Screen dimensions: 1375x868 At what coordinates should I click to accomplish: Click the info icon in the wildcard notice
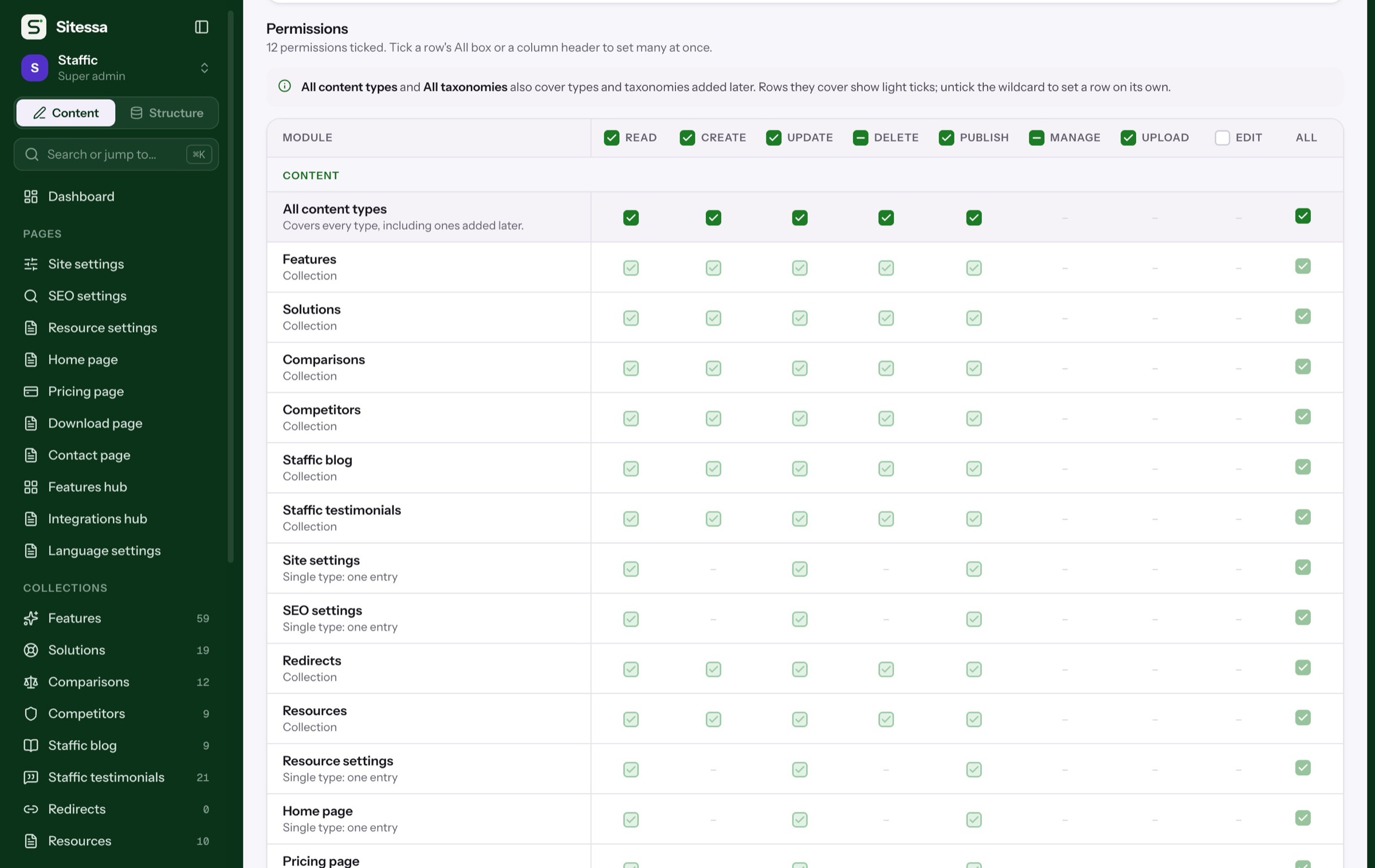point(285,87)
